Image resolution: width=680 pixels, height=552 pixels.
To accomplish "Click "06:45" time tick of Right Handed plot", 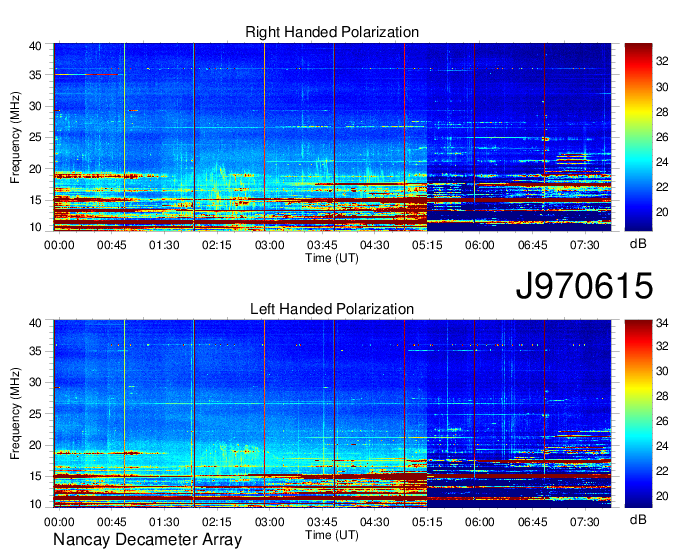I will pyautogui.click(x=533, y=245).
